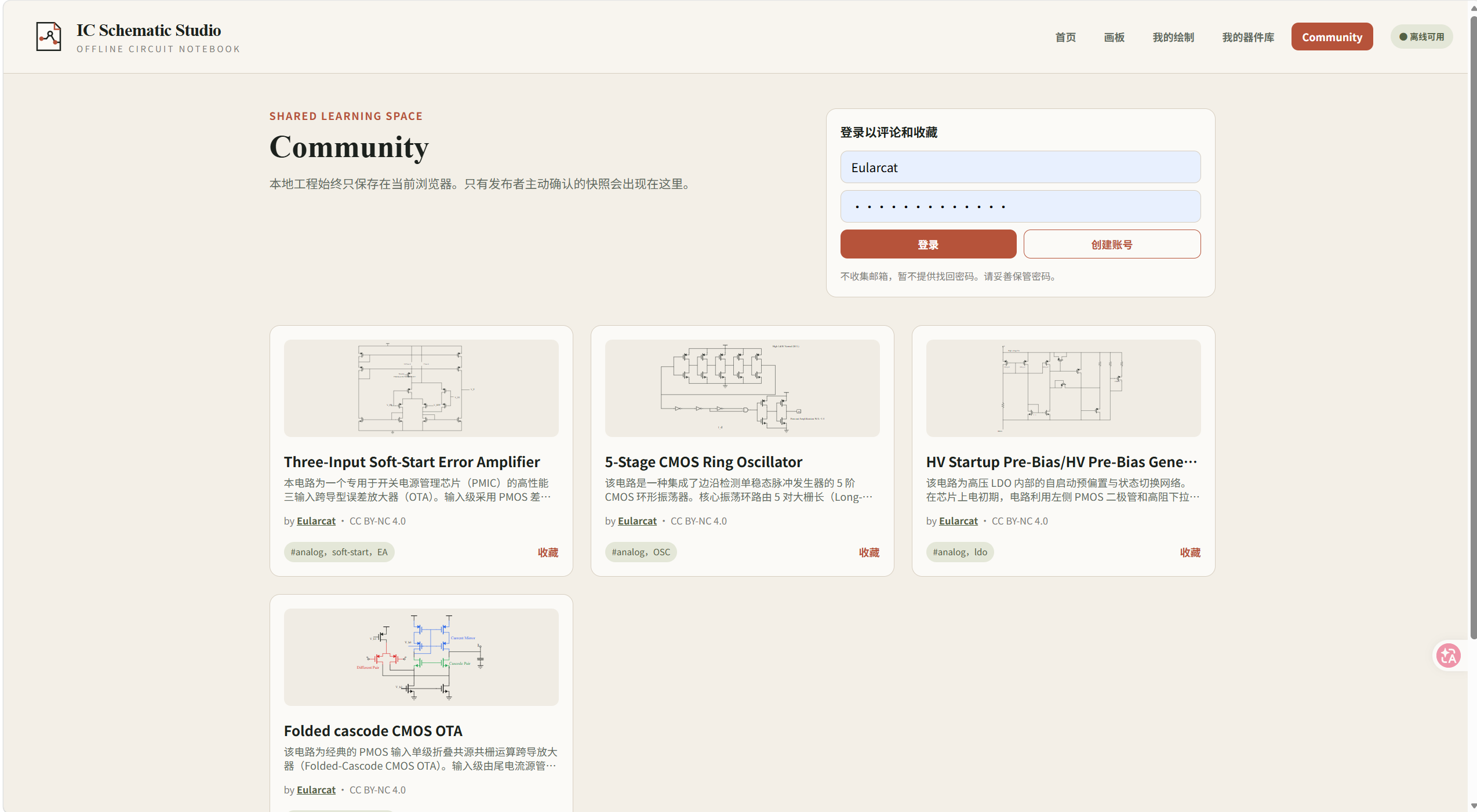Open Eularcat author link on HV Startup card
This screenshot has width=1477, height=812.
click(x=958, y=521)
